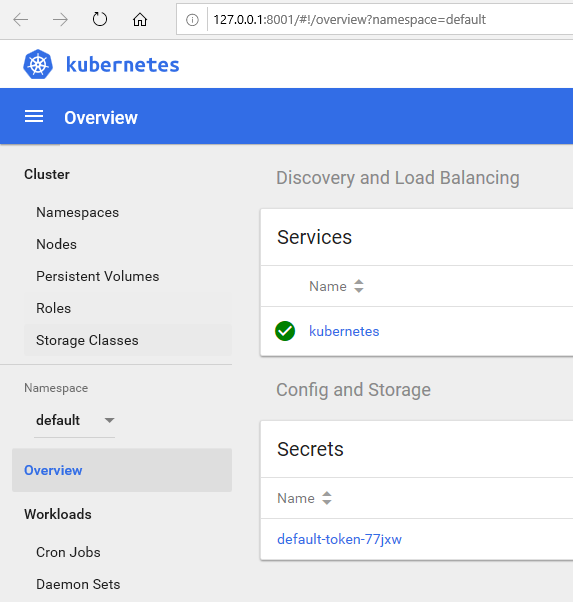Click the Cluster section heading
The height and width of the screenshot is (602, 573).
tap(47, 174)
